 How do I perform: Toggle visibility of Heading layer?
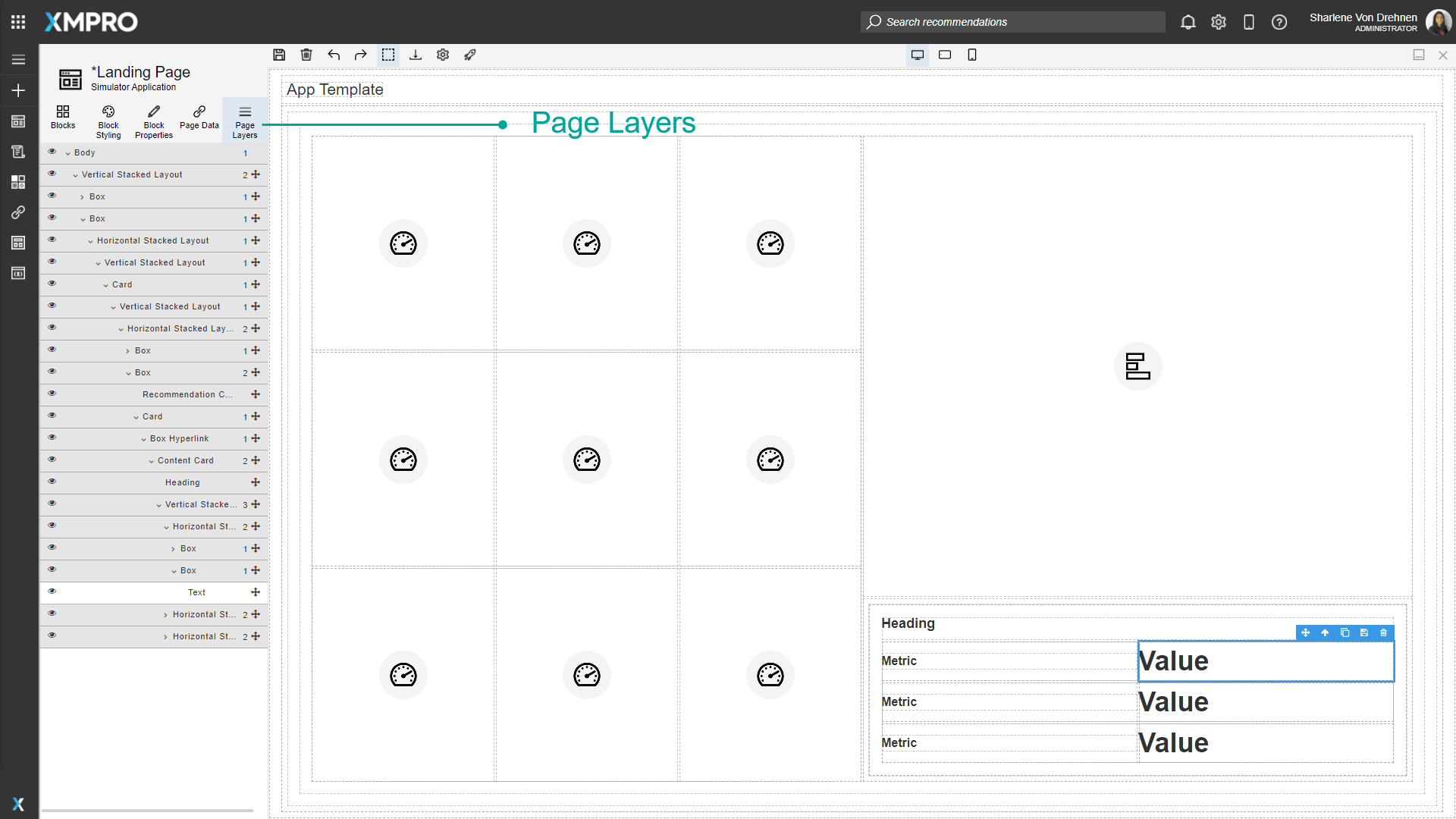coord(52,482)
